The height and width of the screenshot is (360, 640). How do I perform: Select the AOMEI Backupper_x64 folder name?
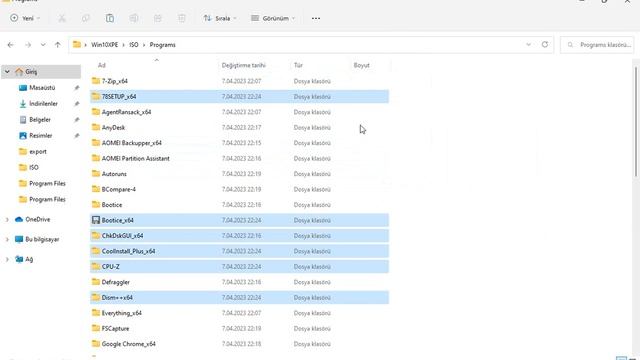point(132,143)
